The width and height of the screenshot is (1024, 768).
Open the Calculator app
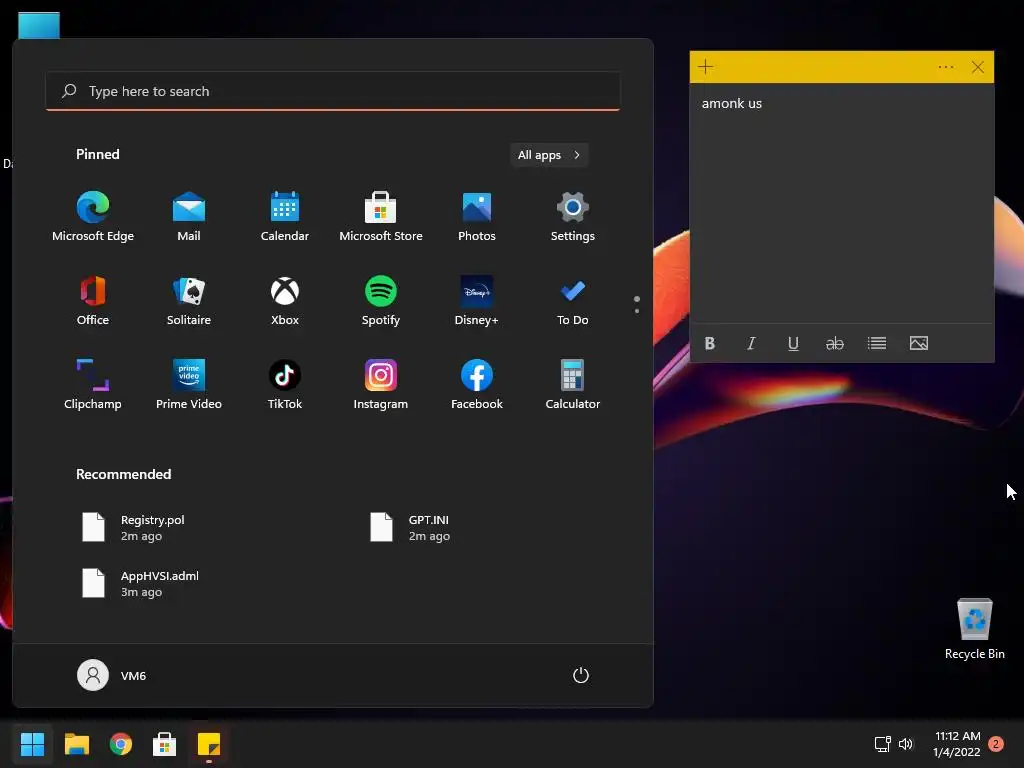click(x=573, y=385)
